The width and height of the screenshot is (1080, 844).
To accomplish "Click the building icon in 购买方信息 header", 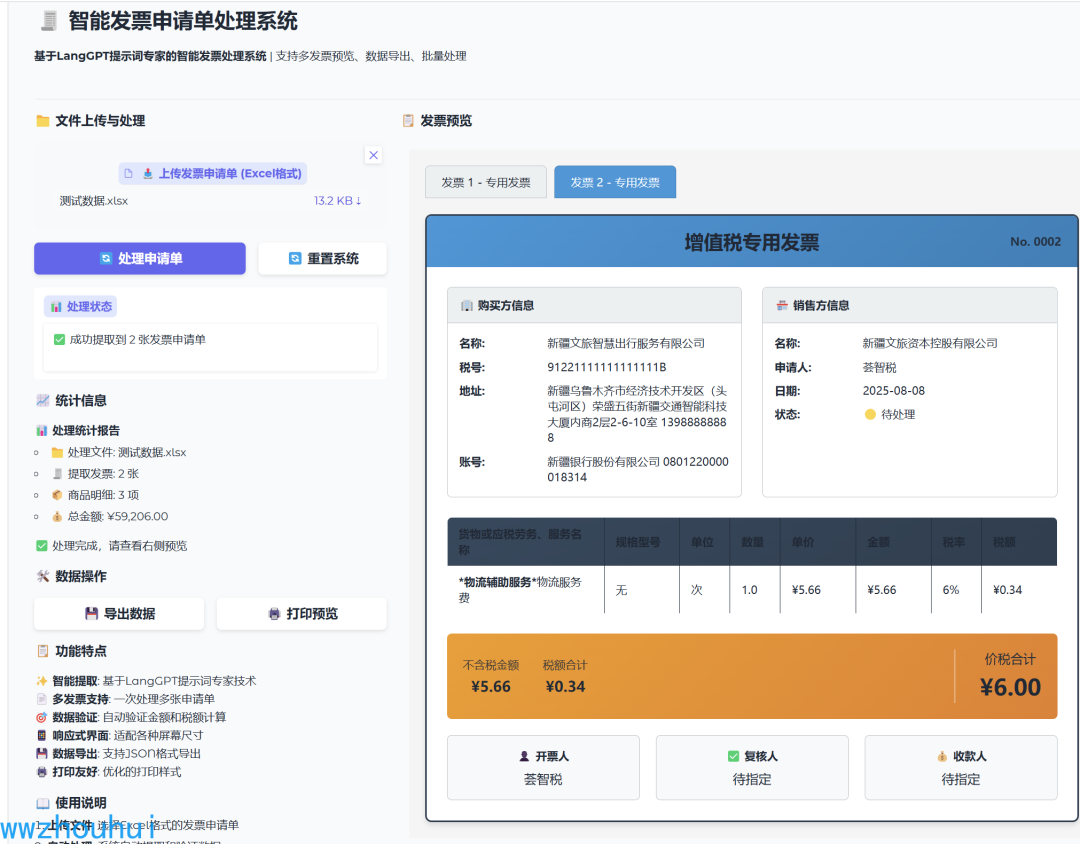I will click(x=466, y=306).
